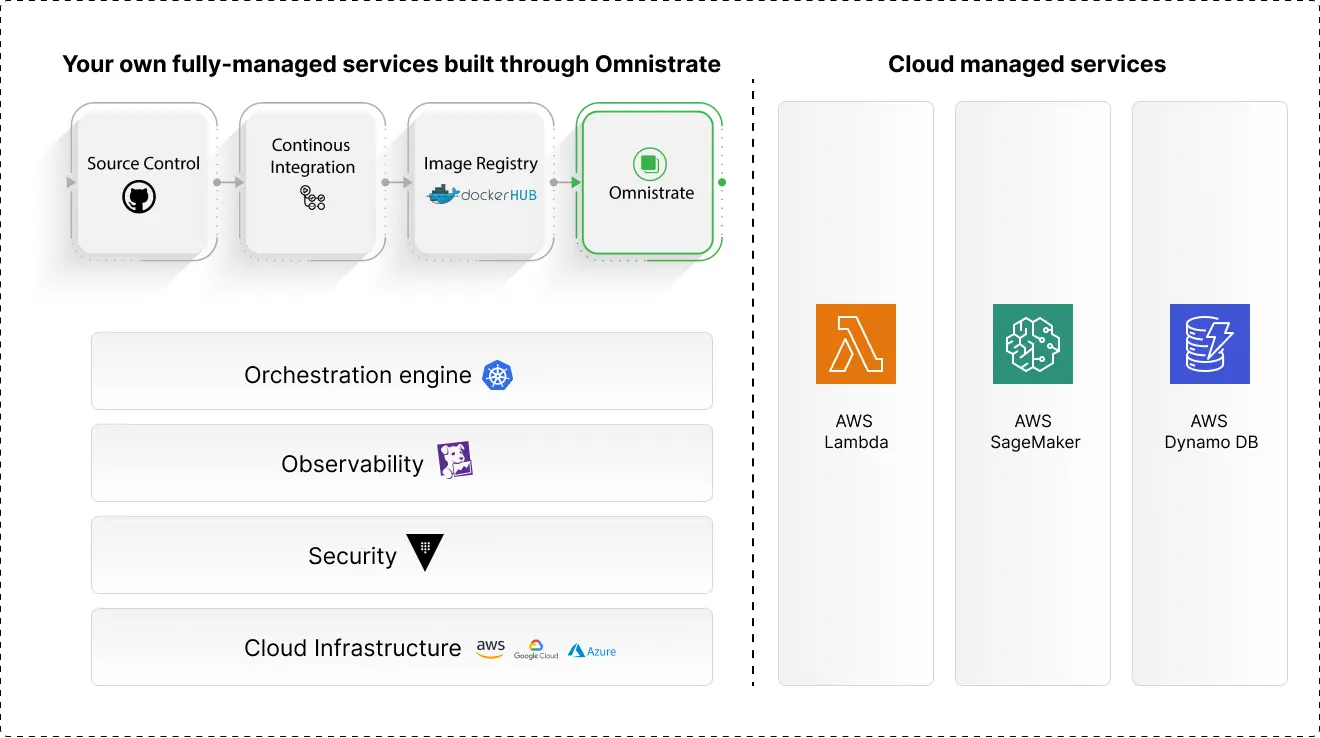Click the 'Omnistrate' text label
The image size is (1320, 738).
(x=651, y=193)
